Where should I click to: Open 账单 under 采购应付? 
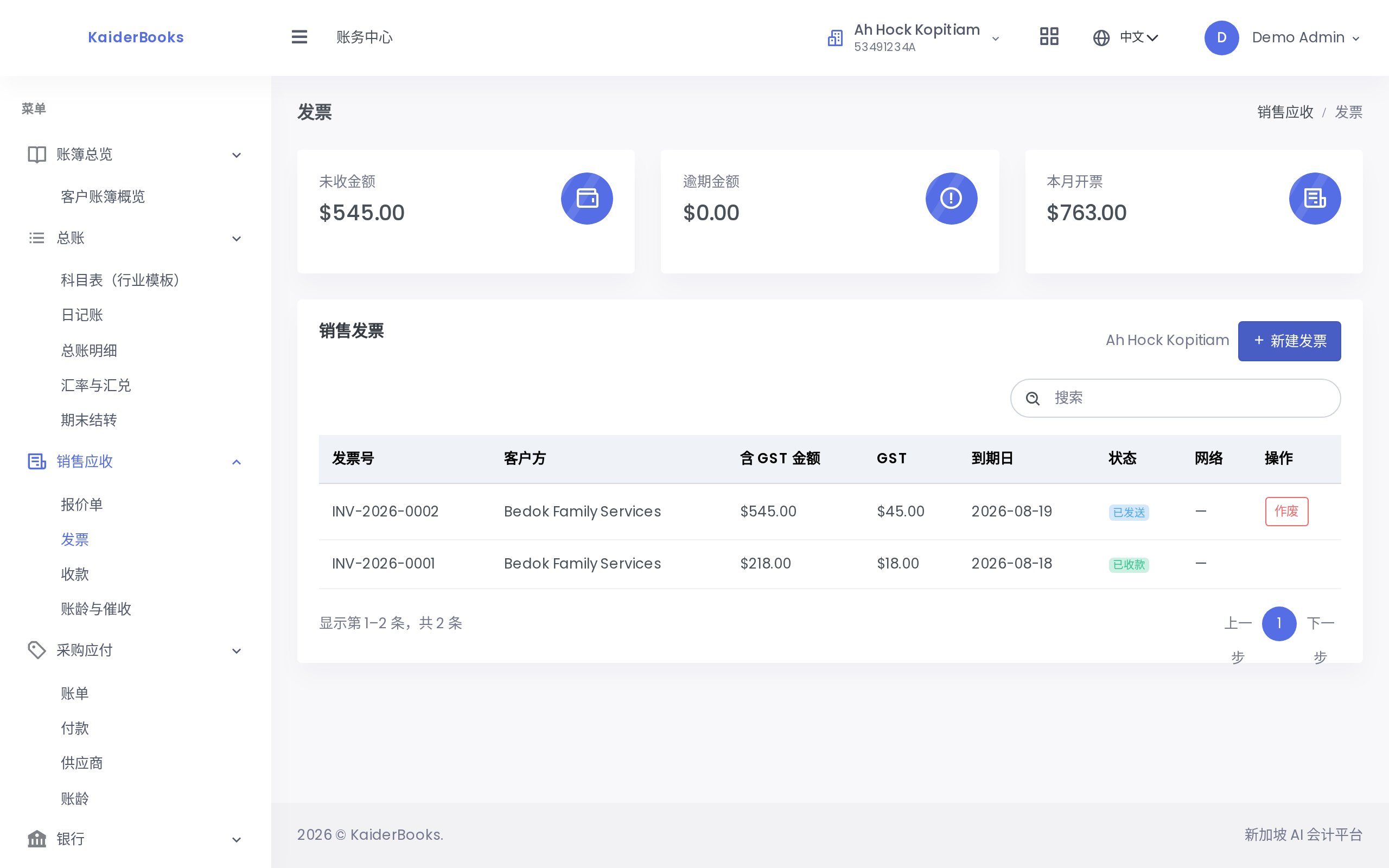pos(75,693)
